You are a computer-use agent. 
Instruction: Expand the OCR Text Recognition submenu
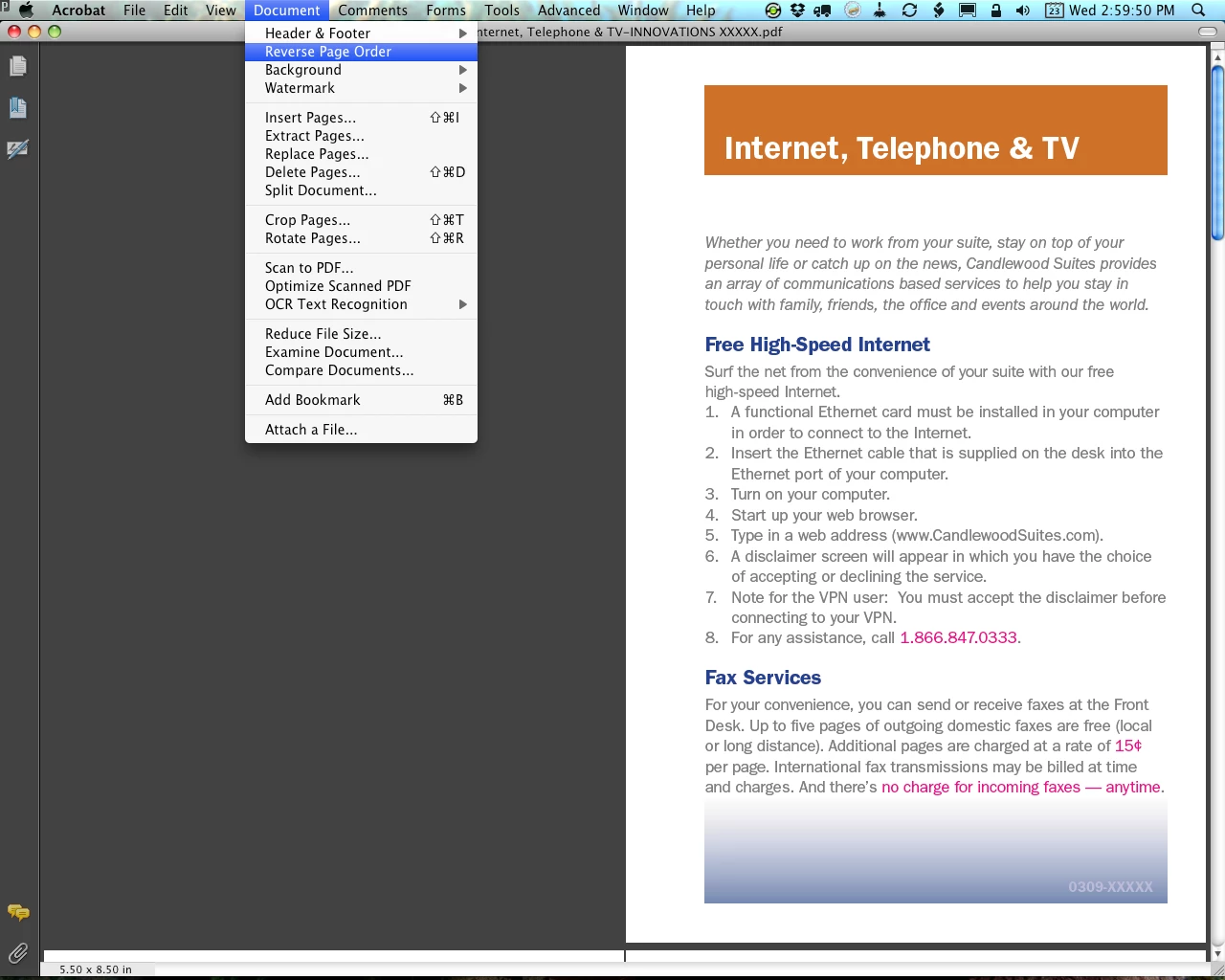coord(361,304)
